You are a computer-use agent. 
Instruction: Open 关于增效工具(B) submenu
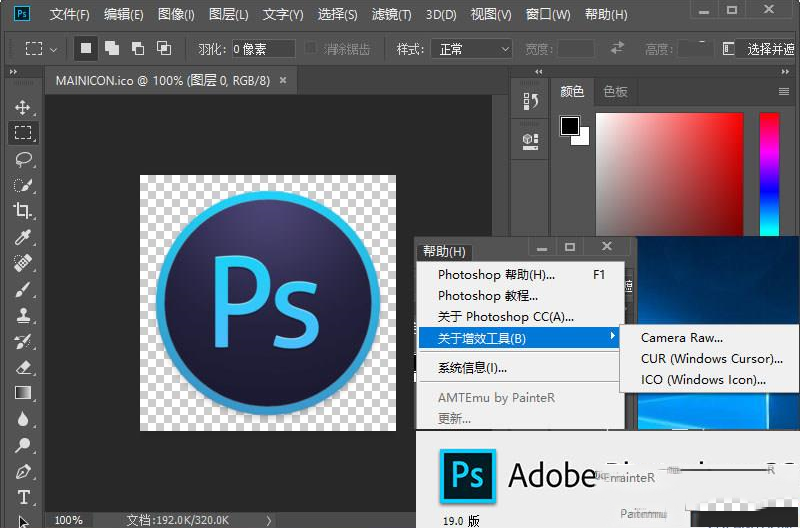click(x=519, y=338)
